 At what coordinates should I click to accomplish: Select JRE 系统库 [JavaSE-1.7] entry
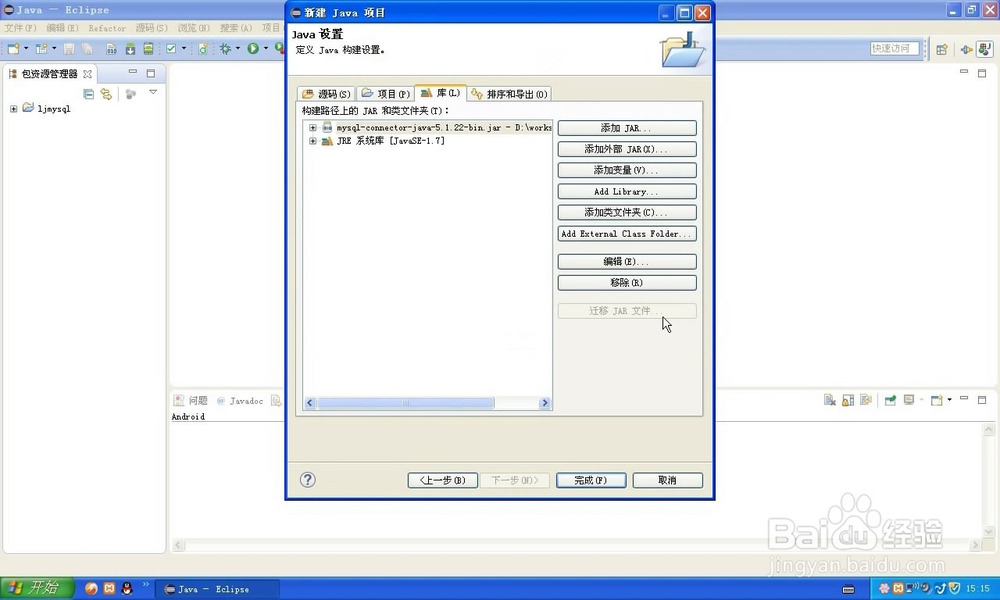click(x=390, y=141)
